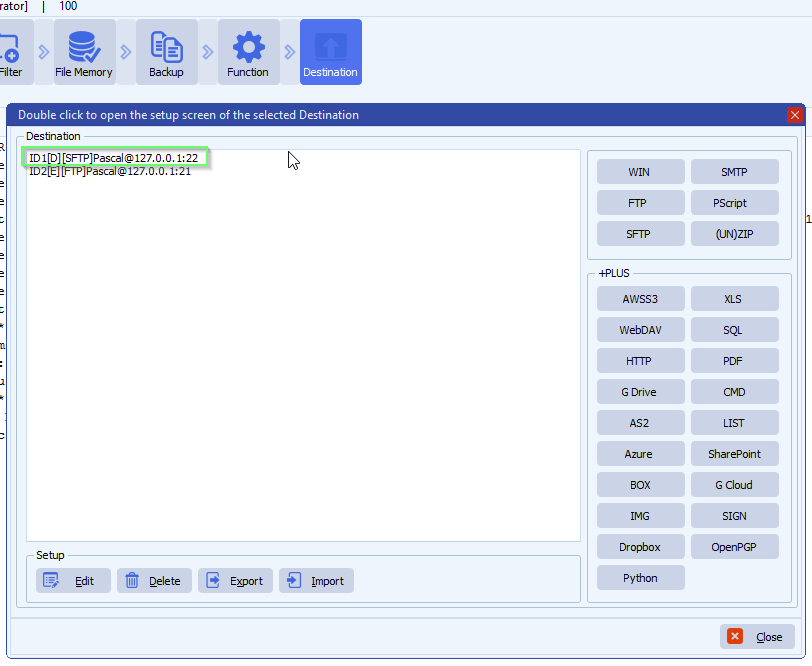This screenshot has height=666, width=812.
Task: Open the Backup step icon
Action: coord(166,52)
